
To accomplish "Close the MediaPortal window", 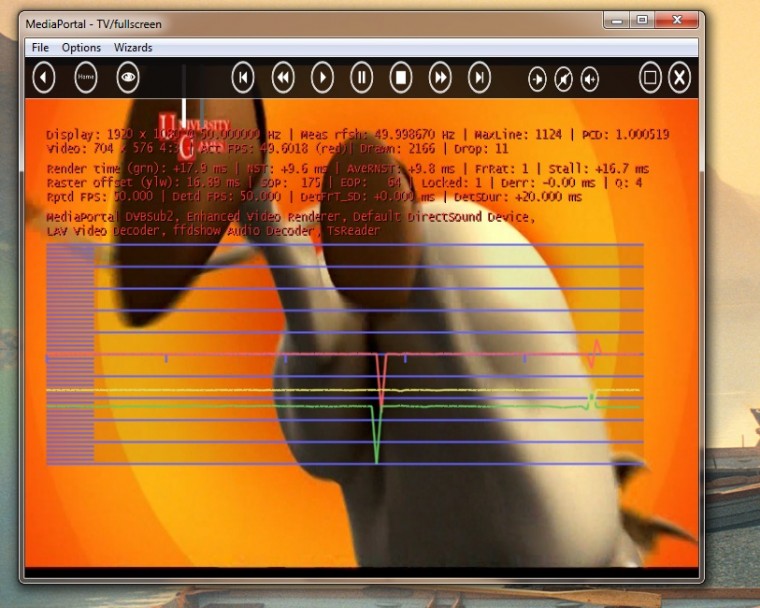I will (x=677, y=20).
